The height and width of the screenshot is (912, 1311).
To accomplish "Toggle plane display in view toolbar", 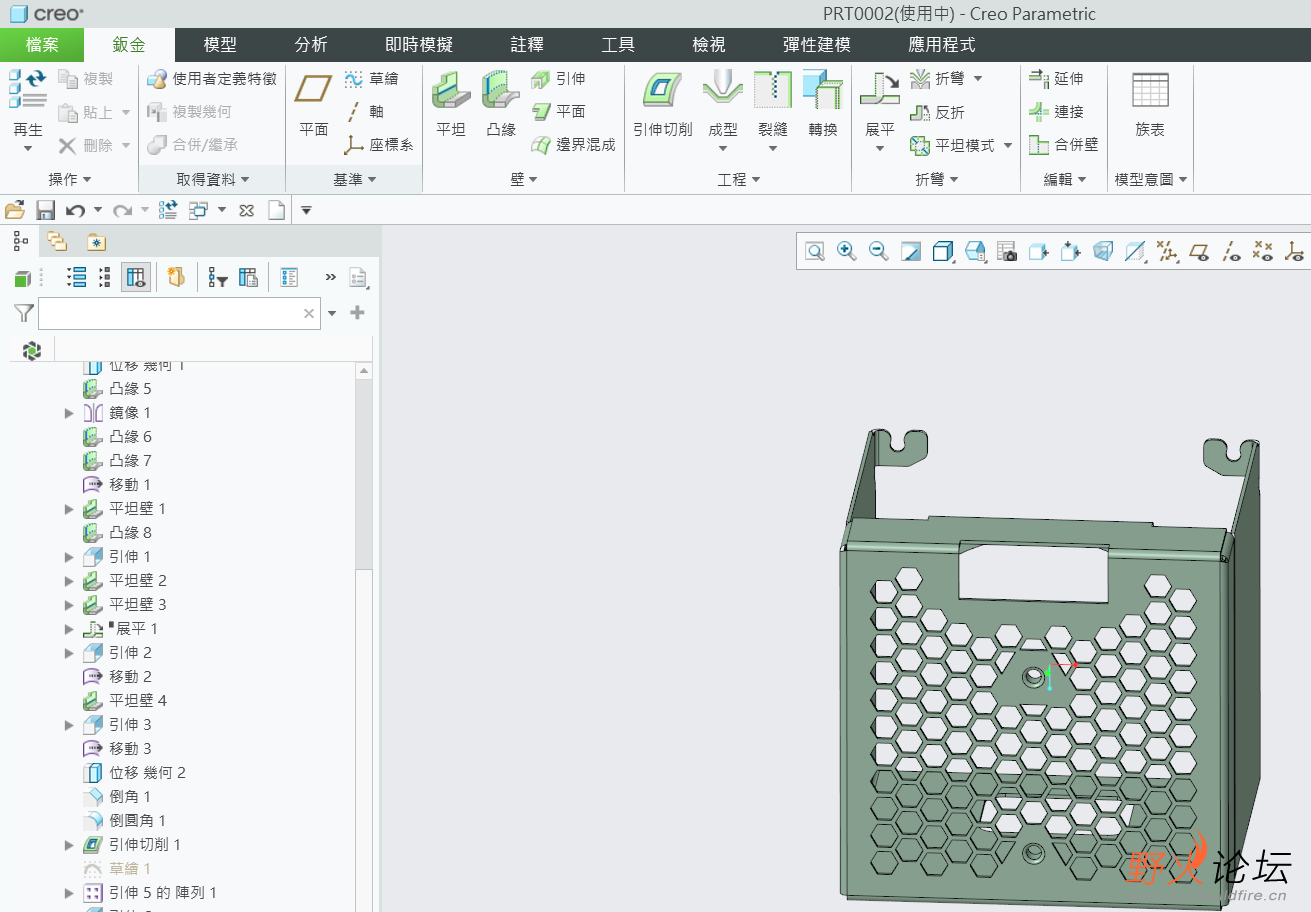I will (x=1199, y=252).
